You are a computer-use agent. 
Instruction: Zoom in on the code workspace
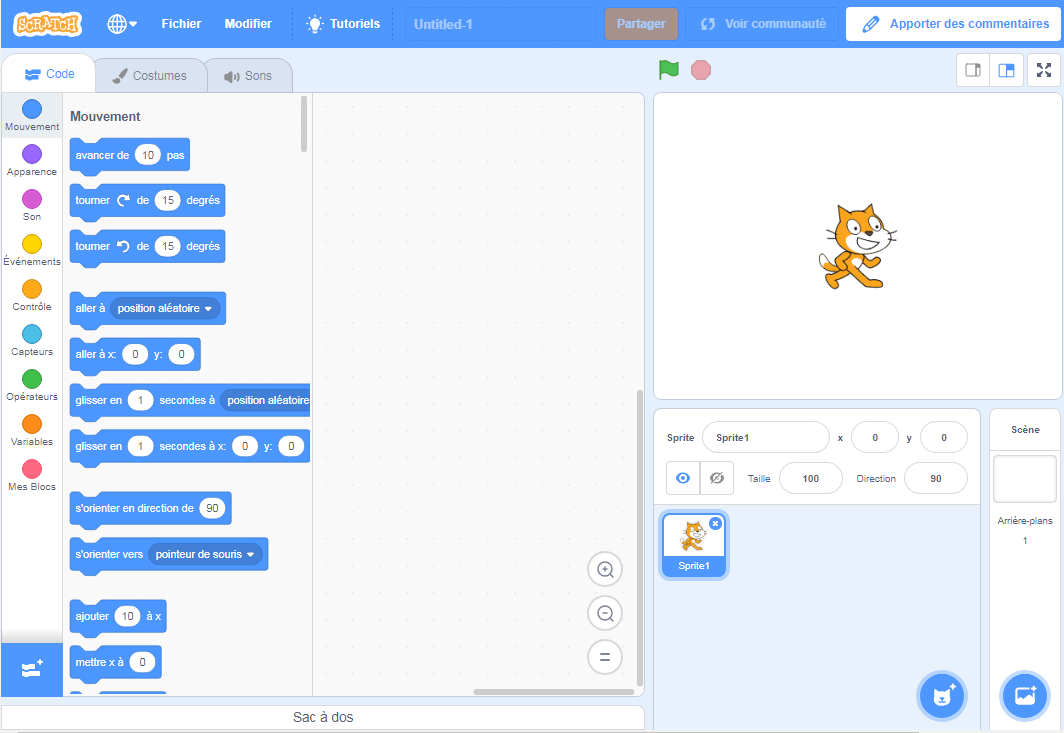pyautogui.click(x=605, y=569)
